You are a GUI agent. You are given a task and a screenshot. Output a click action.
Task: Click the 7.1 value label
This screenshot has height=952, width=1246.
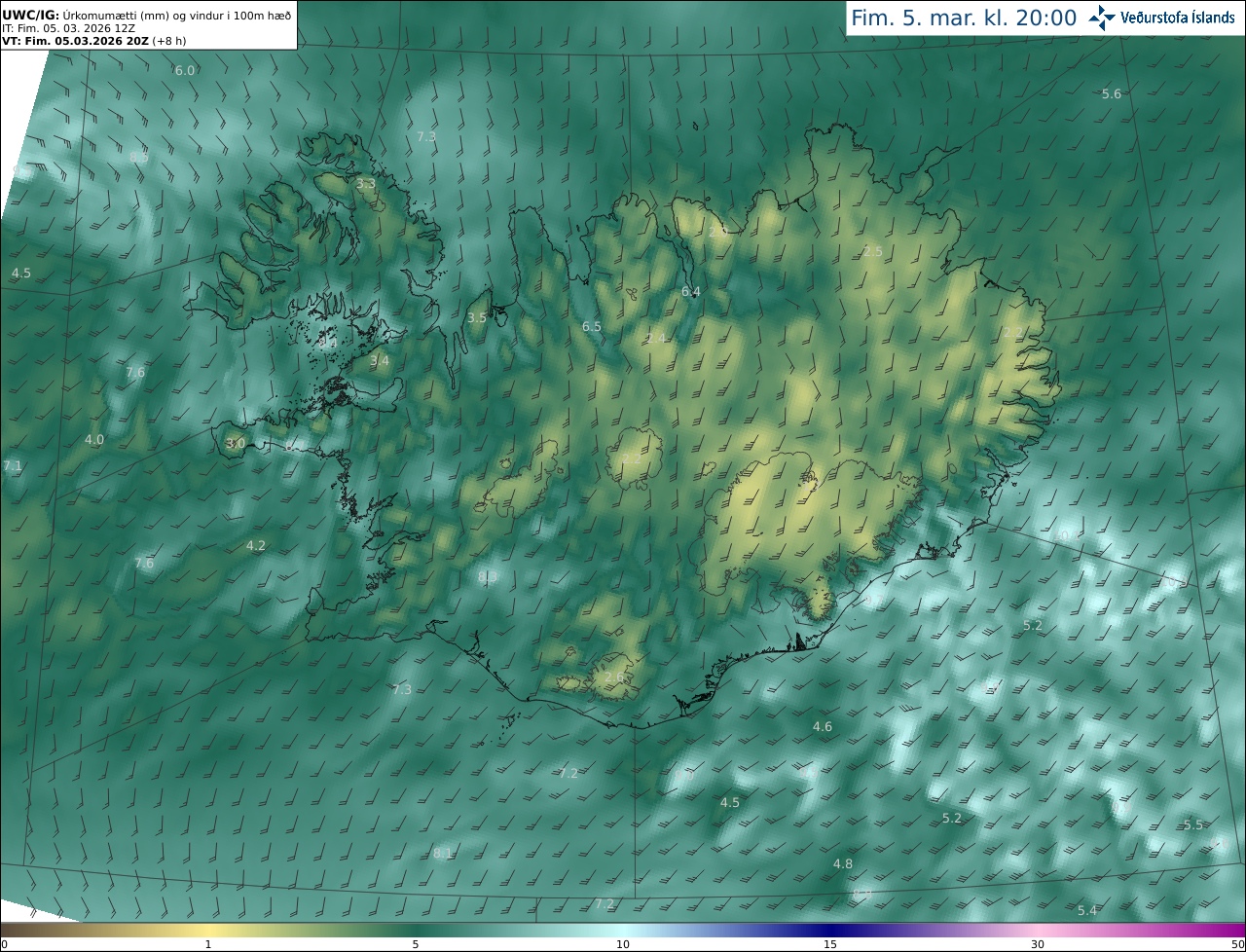tap(13, 467)
